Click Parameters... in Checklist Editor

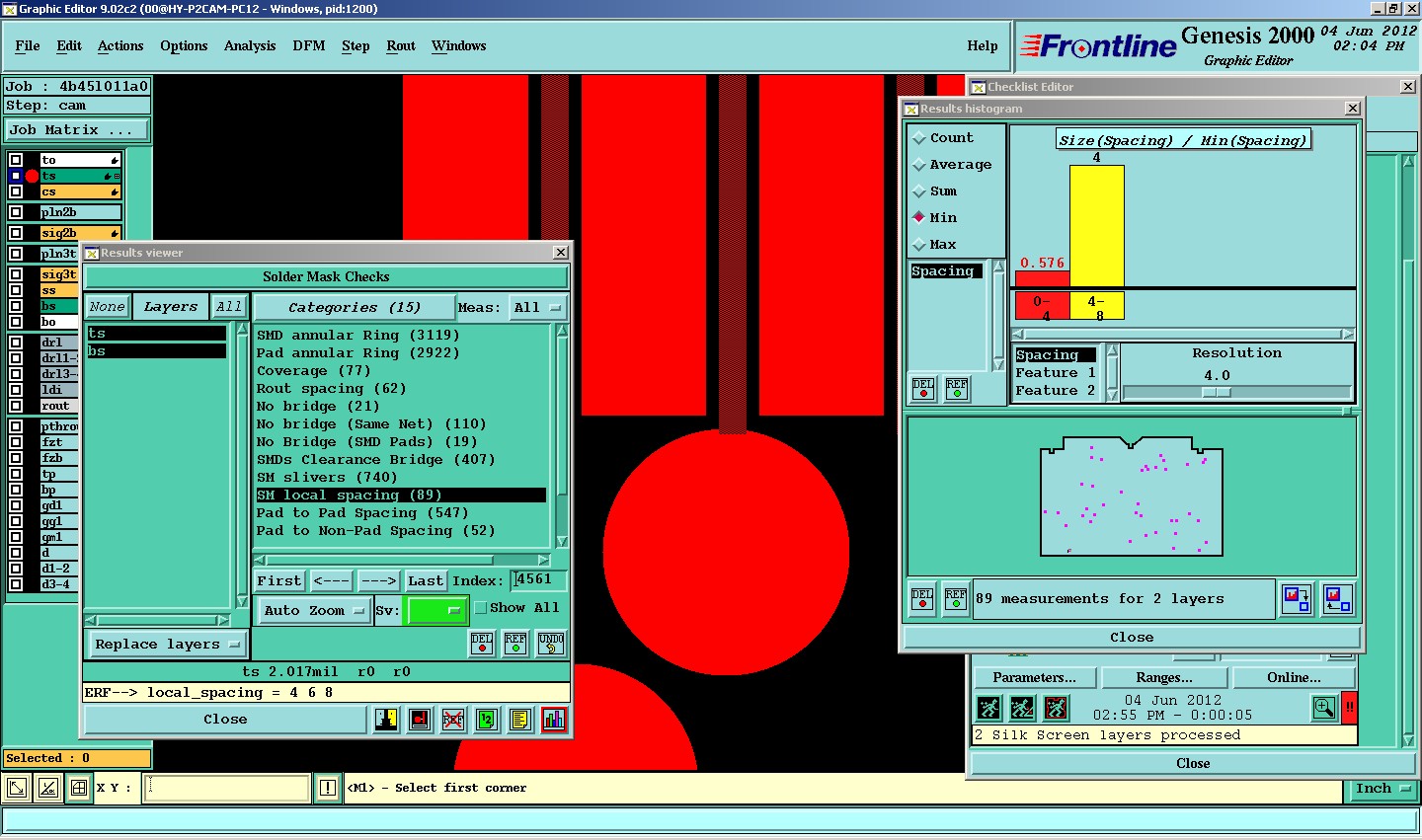(x=1035, y=677)
